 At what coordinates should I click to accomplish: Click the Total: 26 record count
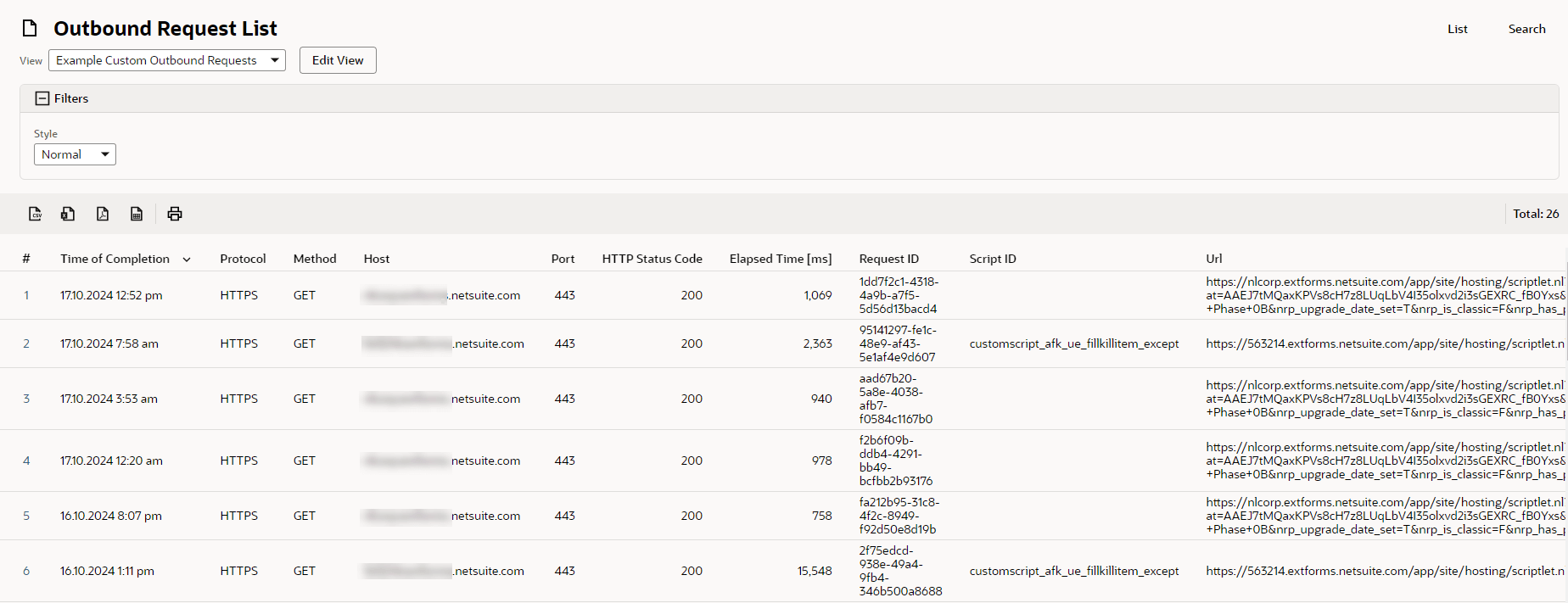point(1536,214)
